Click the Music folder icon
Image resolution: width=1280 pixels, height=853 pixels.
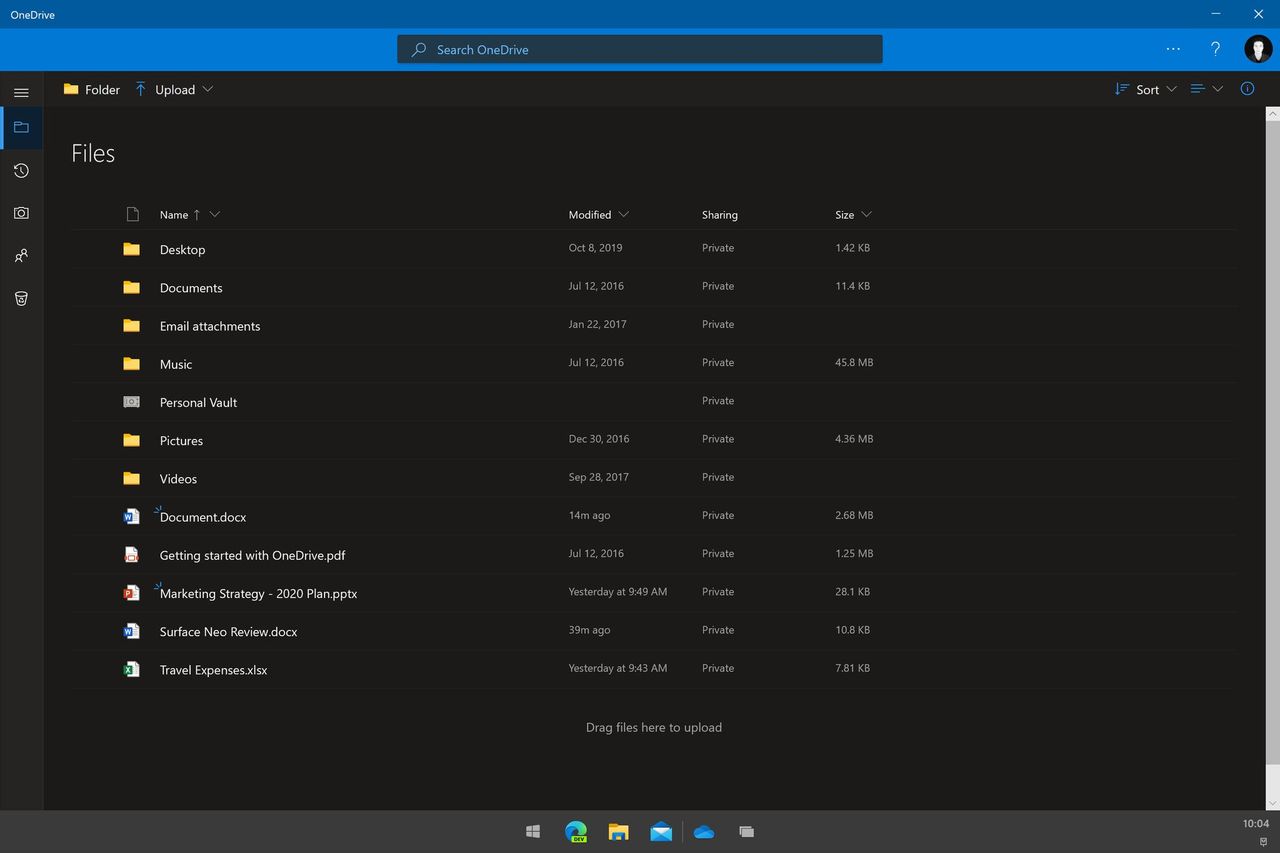point(131,363)
